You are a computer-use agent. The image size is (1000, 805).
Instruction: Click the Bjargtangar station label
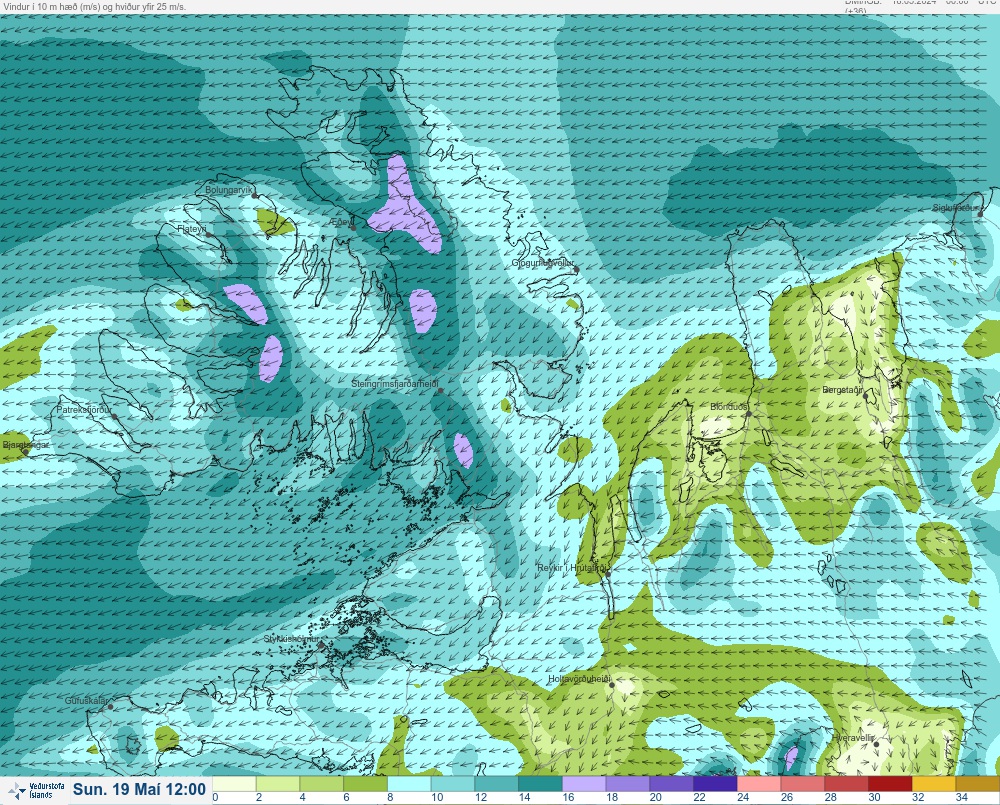pos(26,445)
